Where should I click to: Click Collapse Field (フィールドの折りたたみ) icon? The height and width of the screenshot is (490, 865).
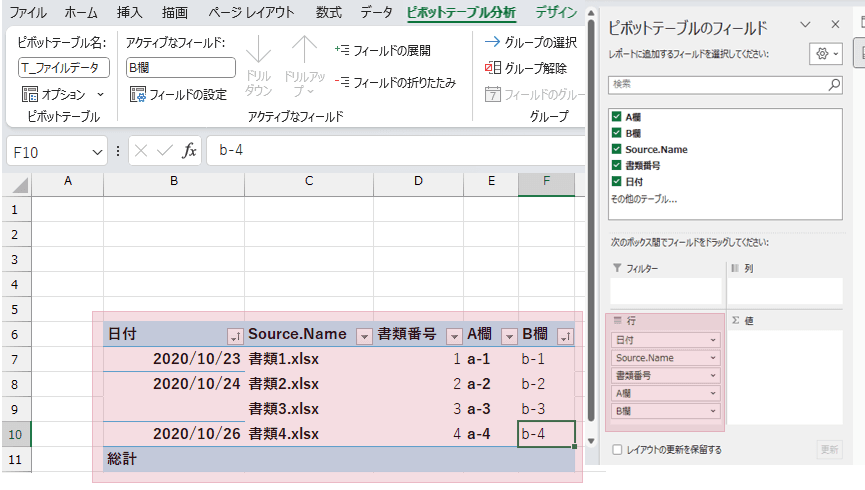(x=342, y=83)
